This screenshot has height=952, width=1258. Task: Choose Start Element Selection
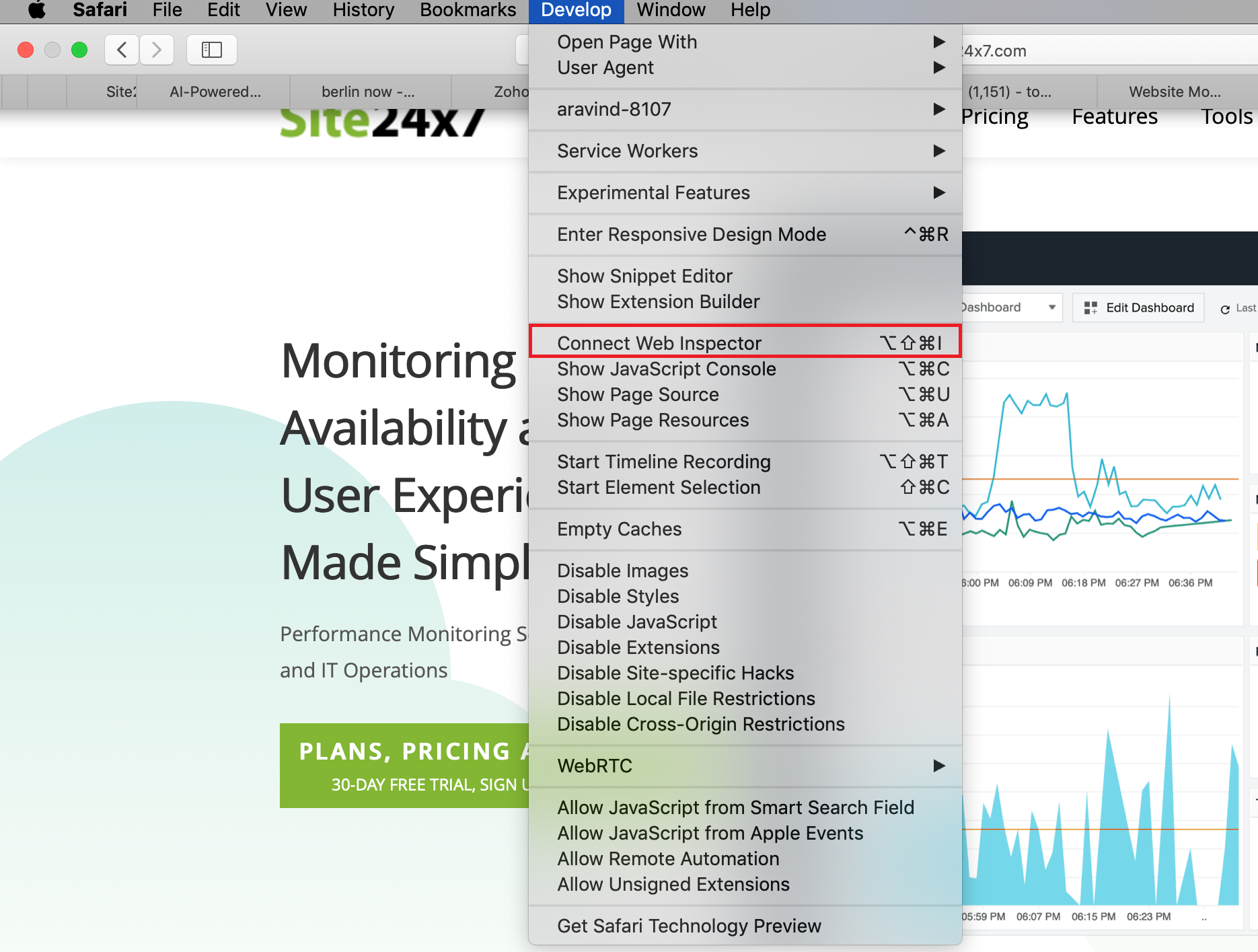coord(745,487)
